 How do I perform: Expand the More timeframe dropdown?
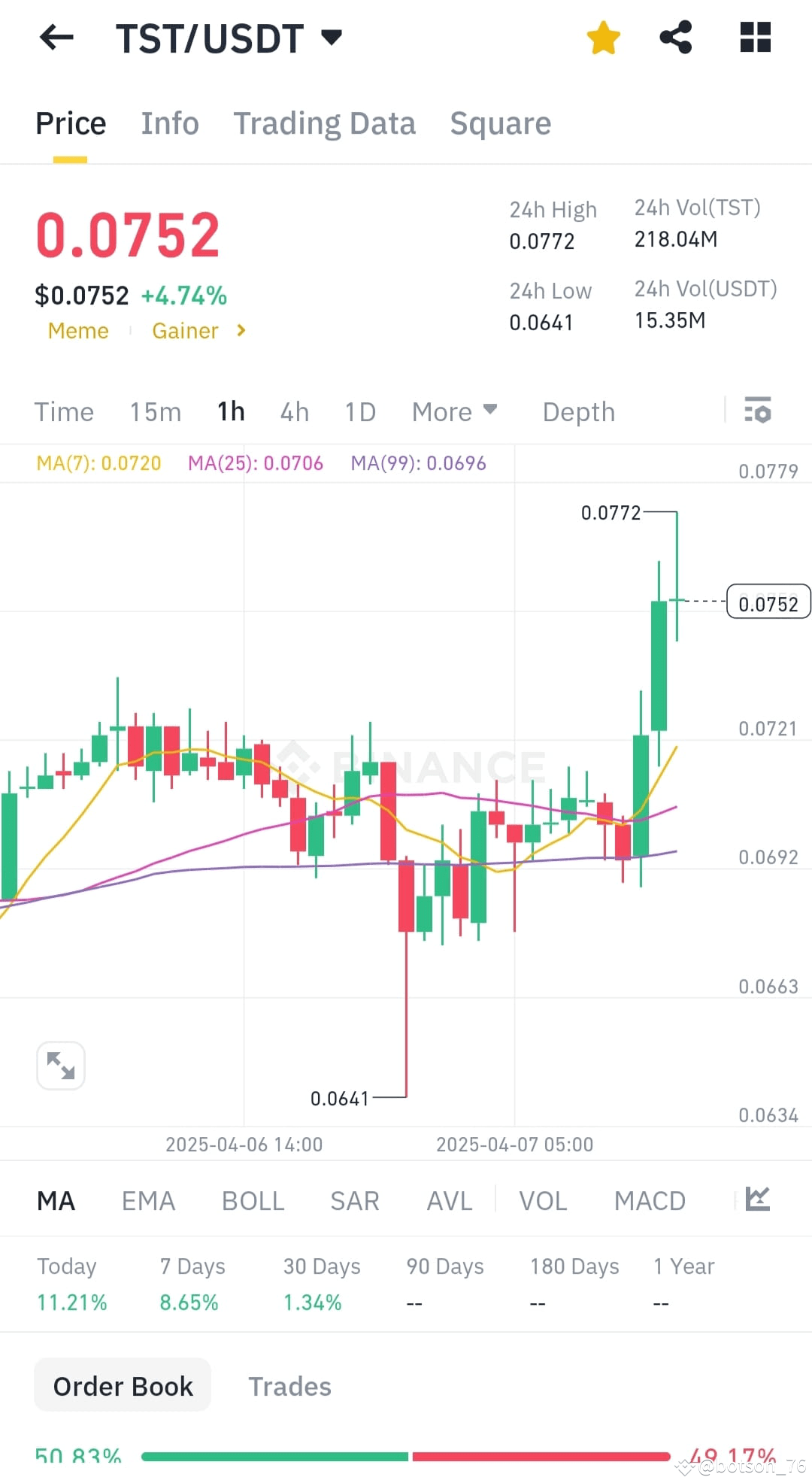(x=453, y=411)
